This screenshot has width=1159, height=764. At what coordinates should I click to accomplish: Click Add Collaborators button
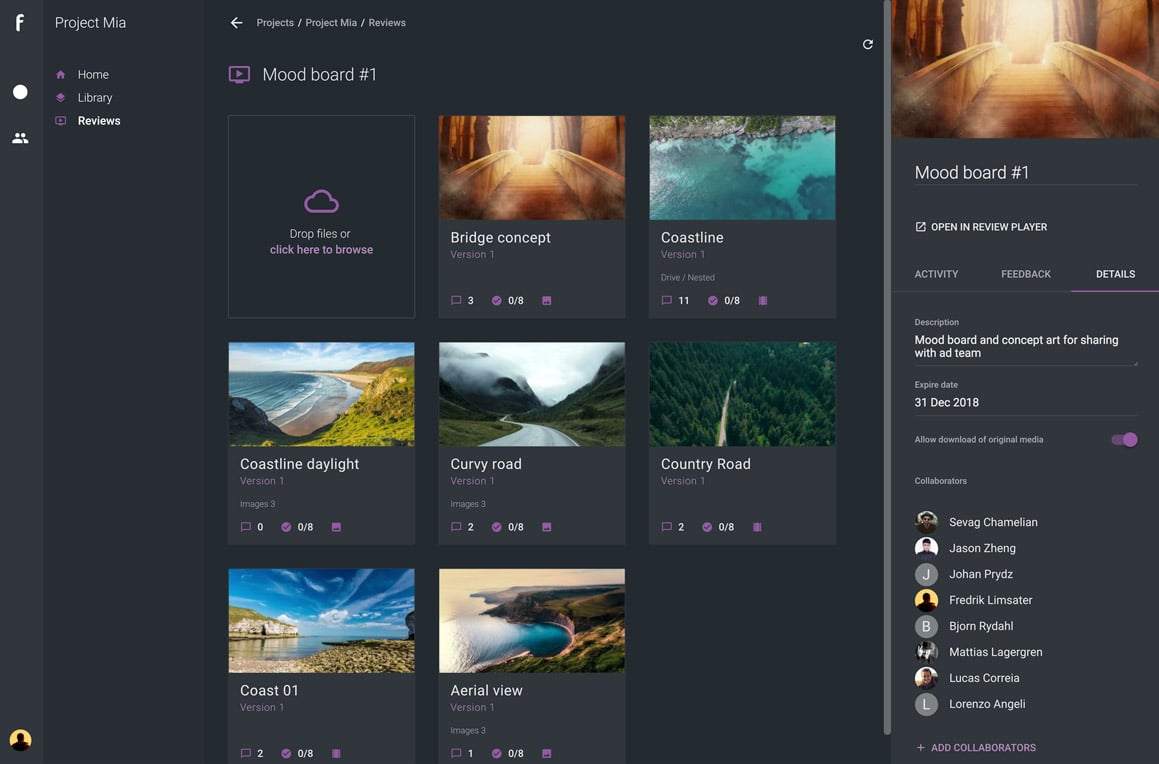click(976, 748)
